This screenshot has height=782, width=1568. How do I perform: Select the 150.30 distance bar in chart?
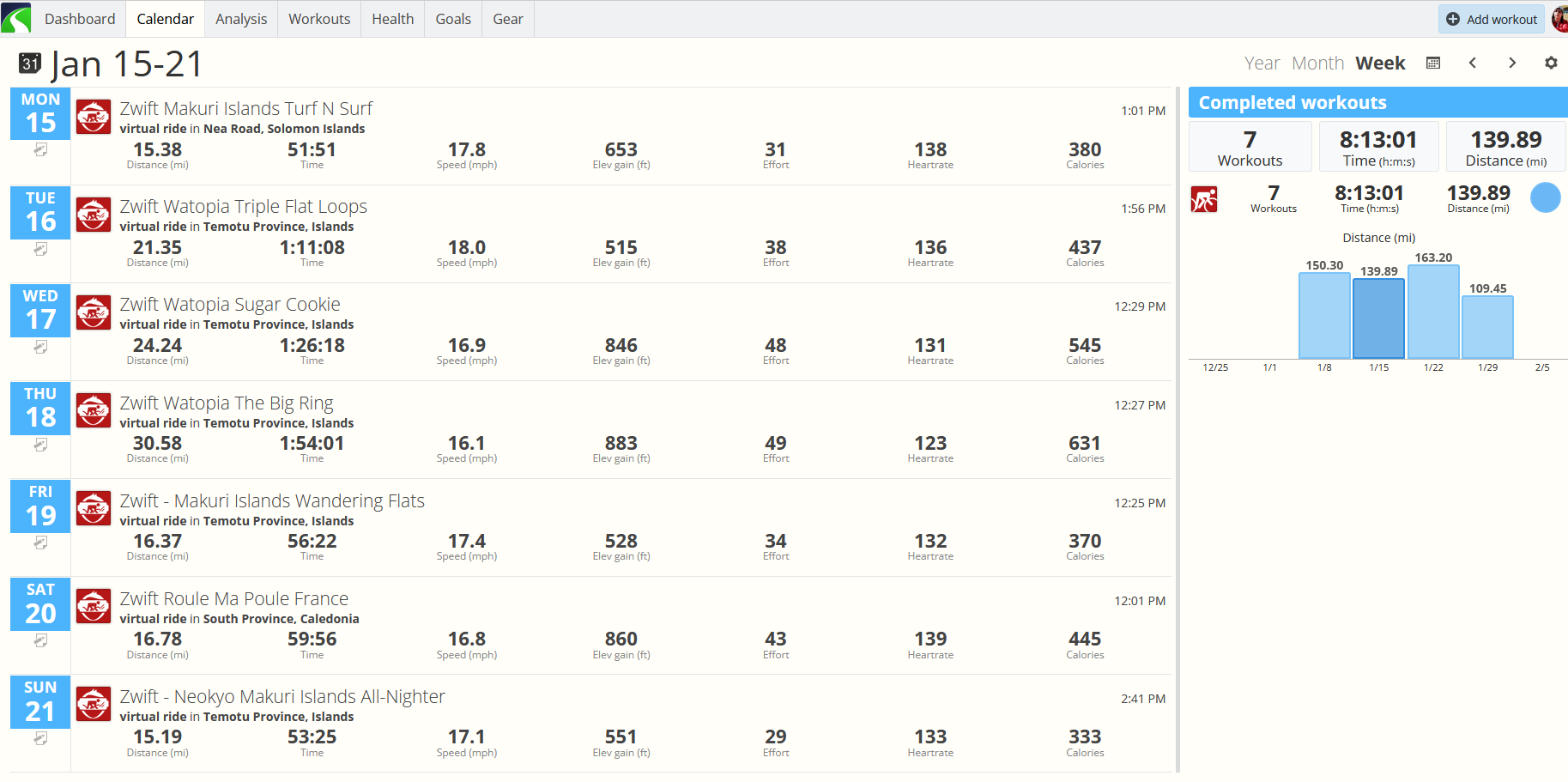[x=1324, y=316]
